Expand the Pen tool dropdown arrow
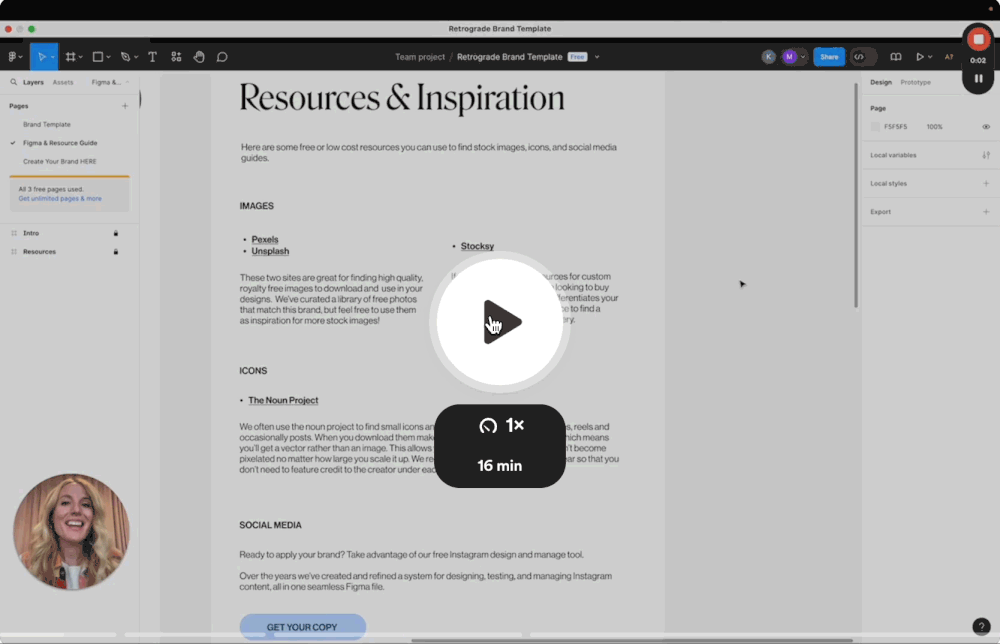The width and height of the screenshot is (1000, 644). 136,57
